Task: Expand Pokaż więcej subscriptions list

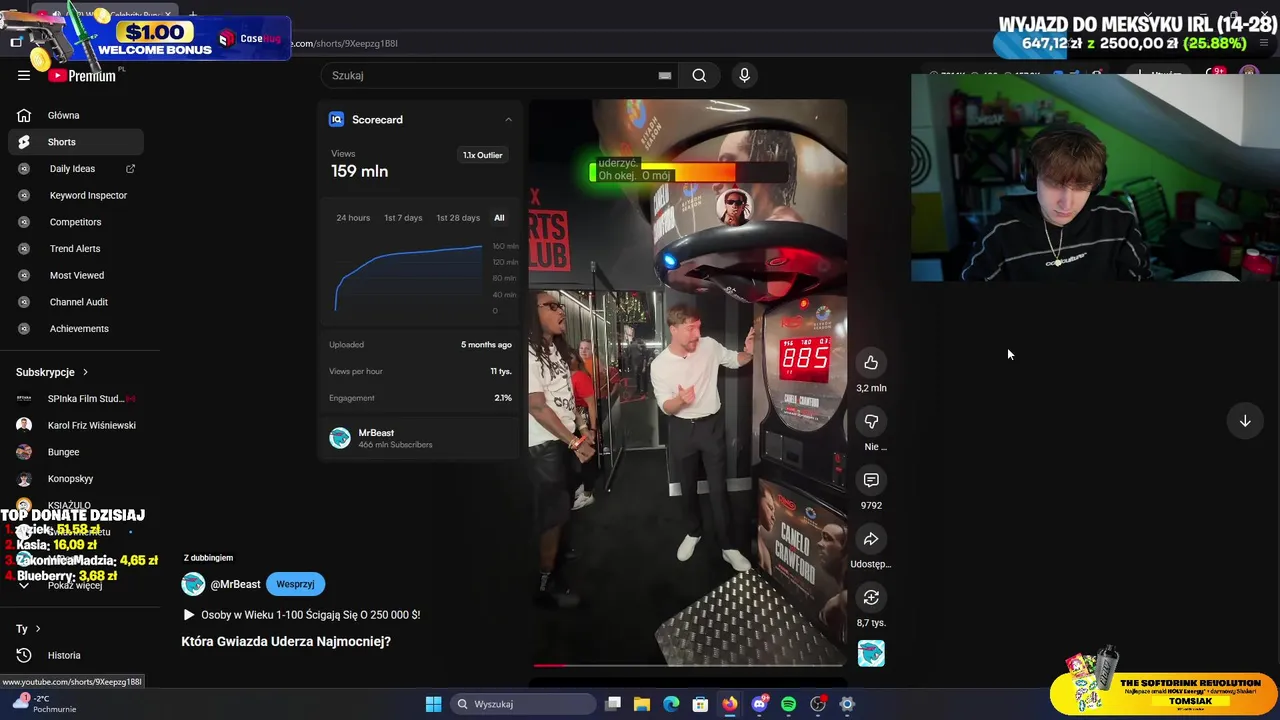Action: [76, 585]
